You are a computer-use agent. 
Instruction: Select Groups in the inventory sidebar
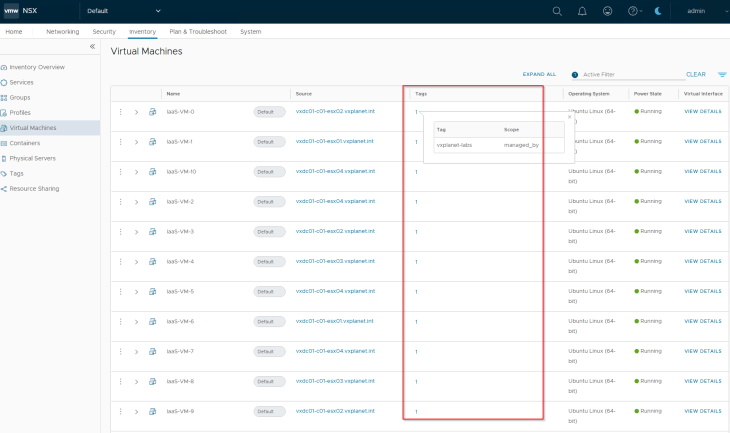(x=20, y=97)
